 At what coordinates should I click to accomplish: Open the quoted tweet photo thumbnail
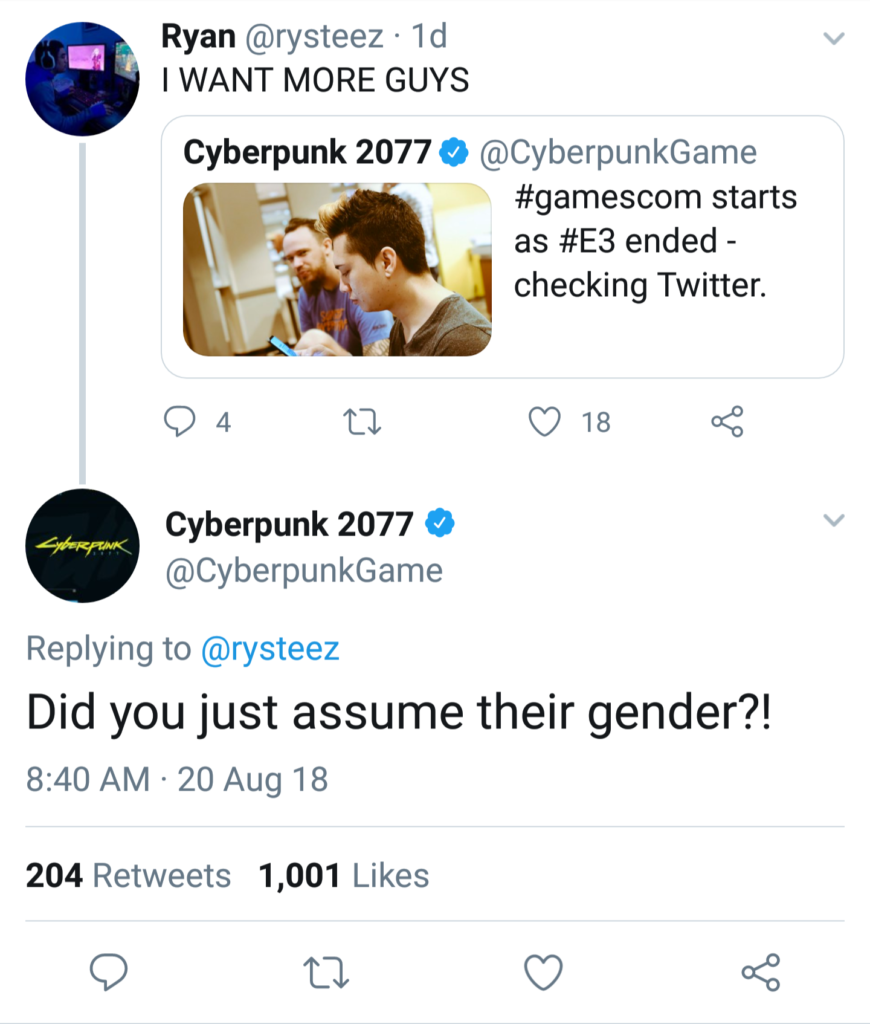(x=337, y=269)
